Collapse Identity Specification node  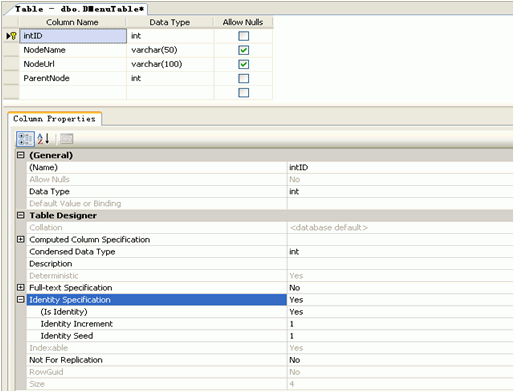[x=21, y=299]
